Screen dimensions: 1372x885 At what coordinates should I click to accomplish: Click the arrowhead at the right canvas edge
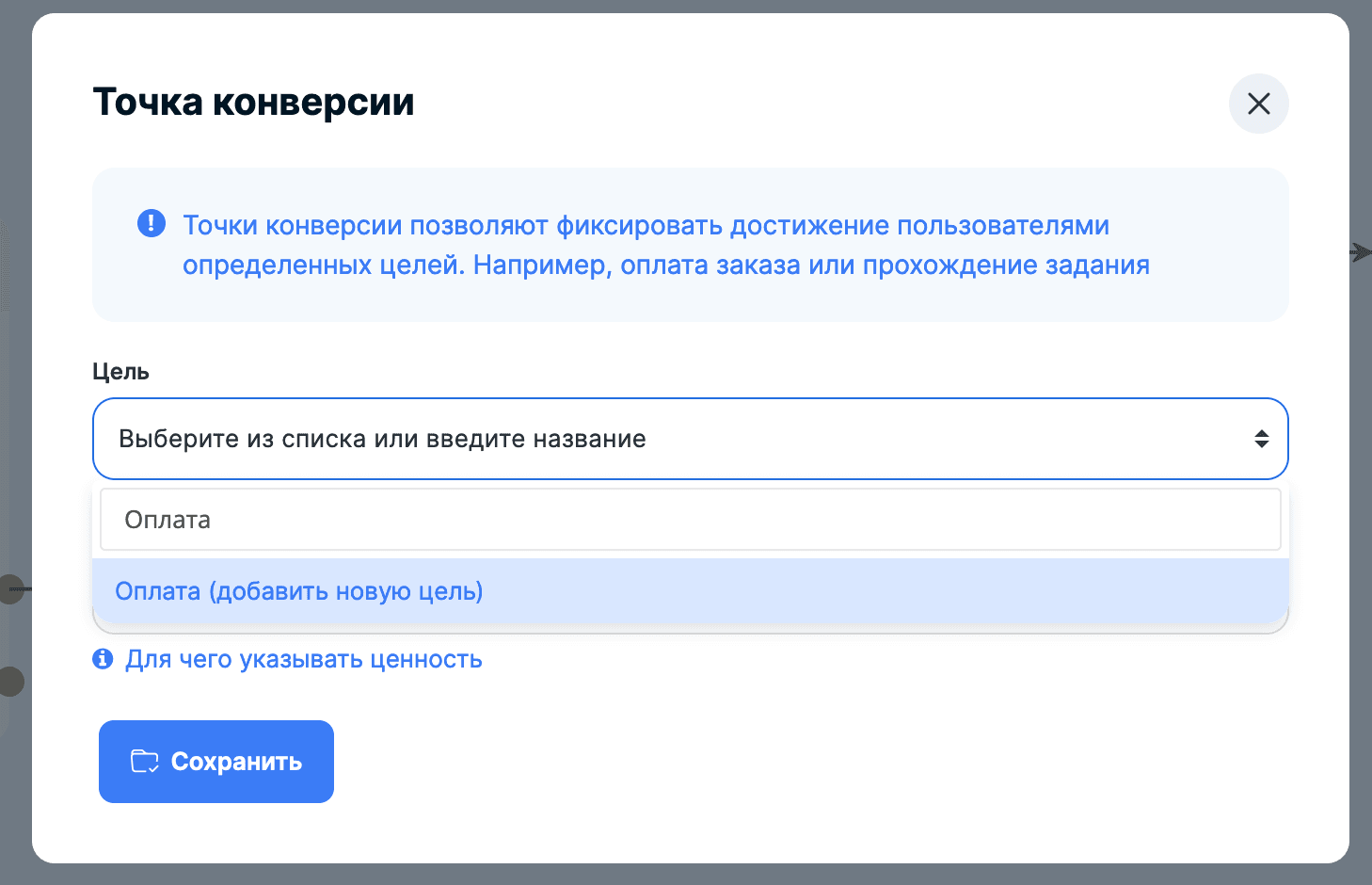pyautogui.click(x=1361, y=252)
